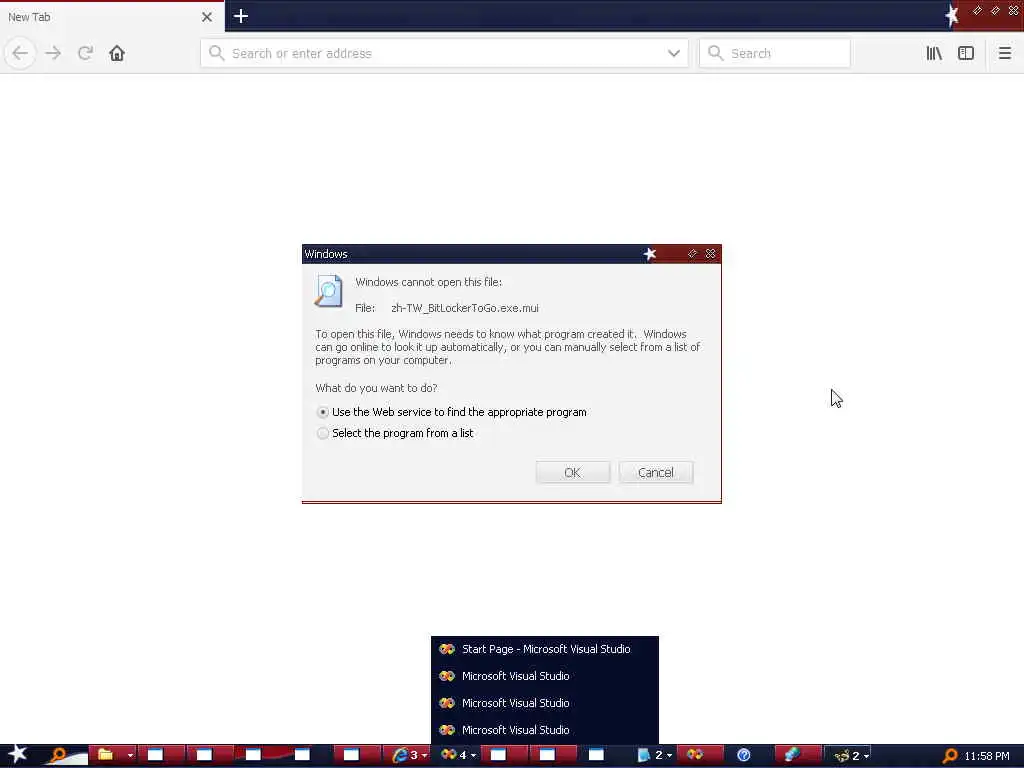Click the magnifier icon in Search box
1024x768 pixels.
pyautogui.click(x=716, y=53)
